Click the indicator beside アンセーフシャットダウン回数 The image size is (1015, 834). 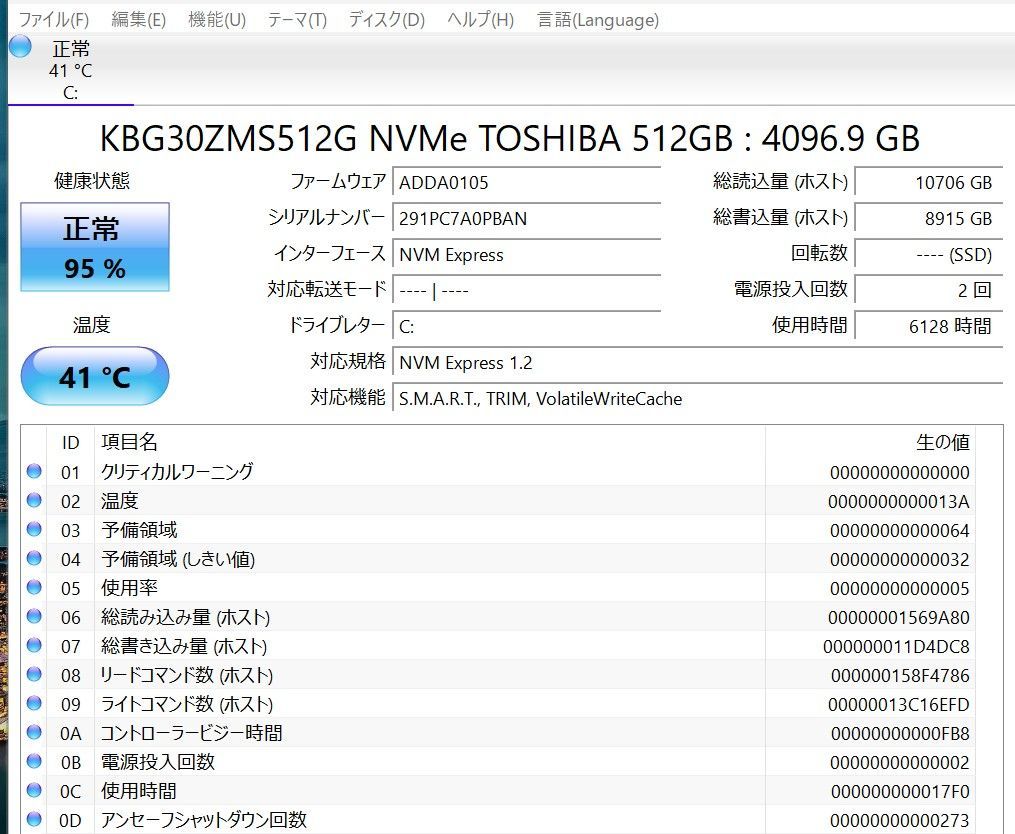[x=33, y=820]
